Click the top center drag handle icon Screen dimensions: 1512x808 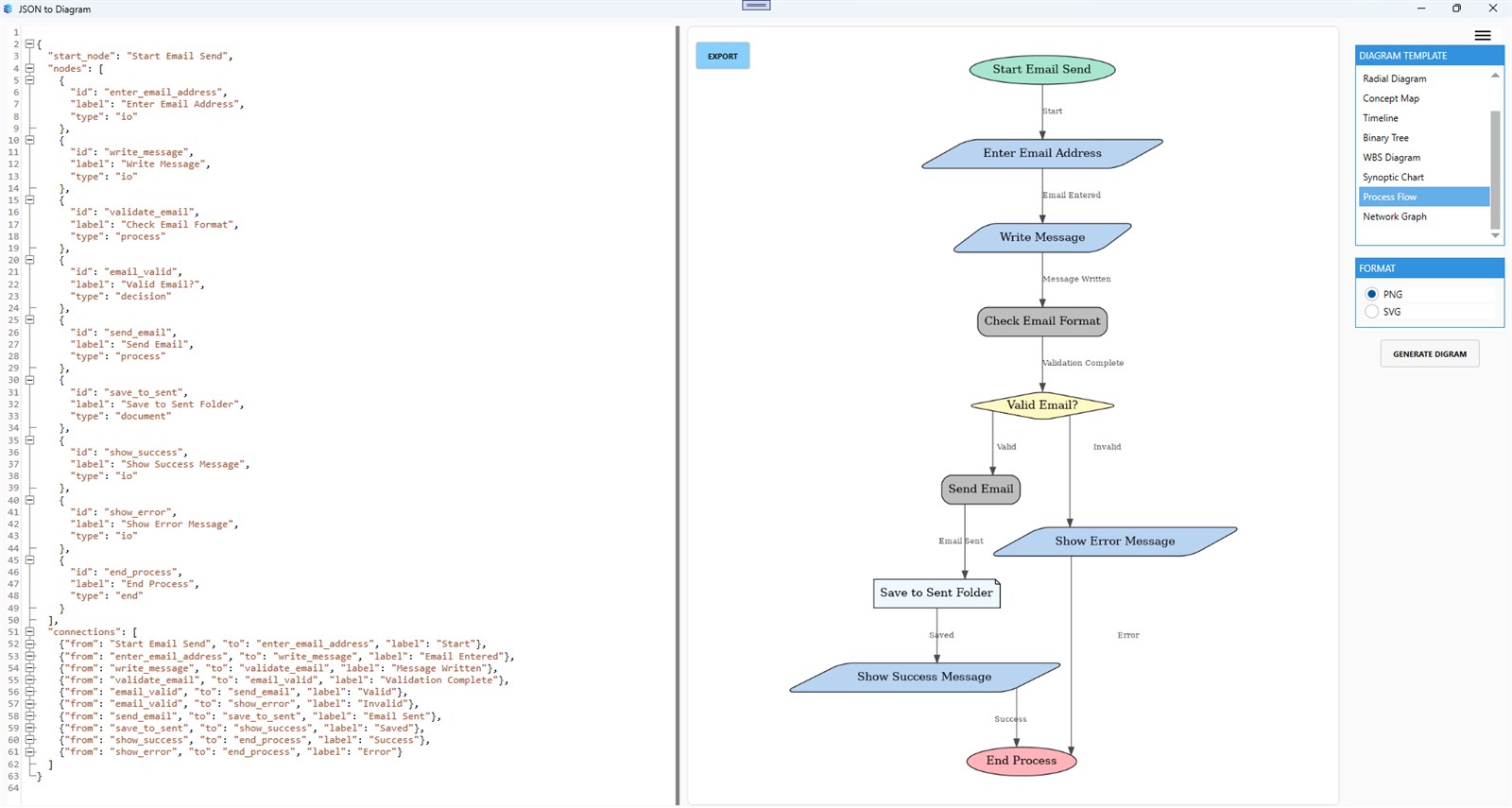click(756, 5)
